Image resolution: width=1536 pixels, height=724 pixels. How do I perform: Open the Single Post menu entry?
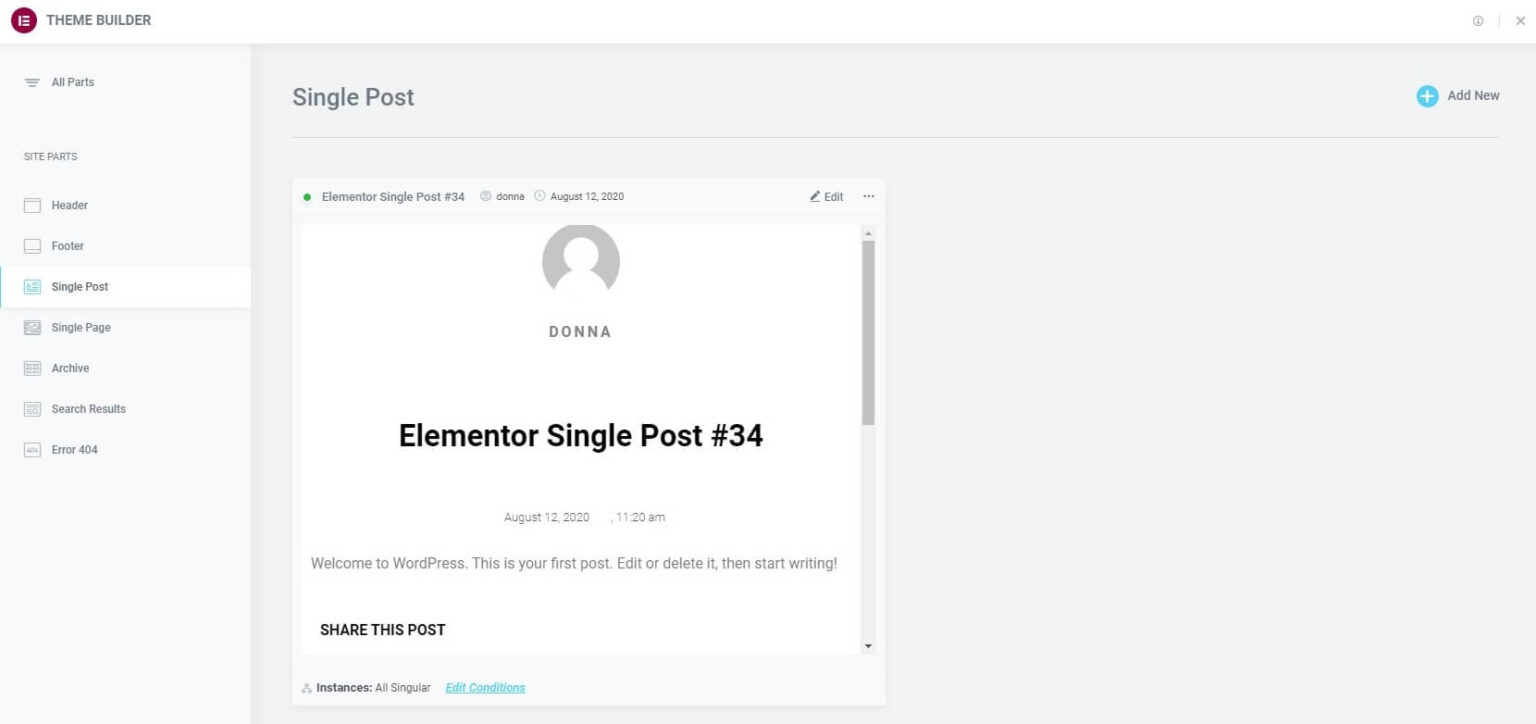(x=80, y=286)
